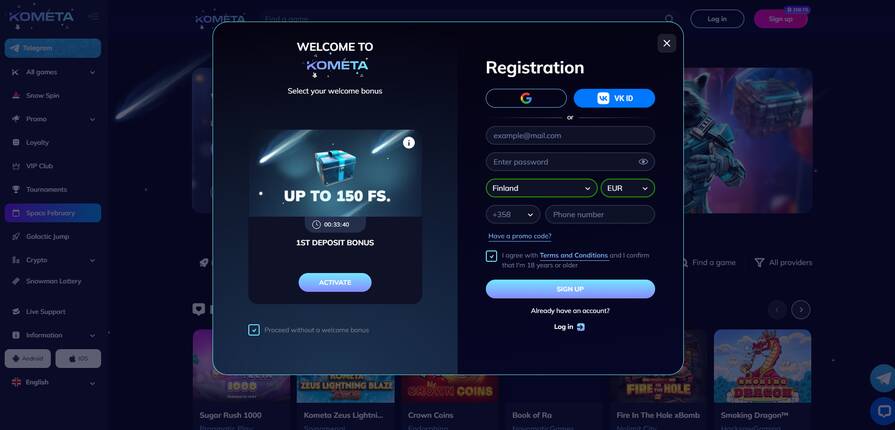Sign up with Google icon button
The height and width of the screenshot is (430, 895).
coord(526,98)
